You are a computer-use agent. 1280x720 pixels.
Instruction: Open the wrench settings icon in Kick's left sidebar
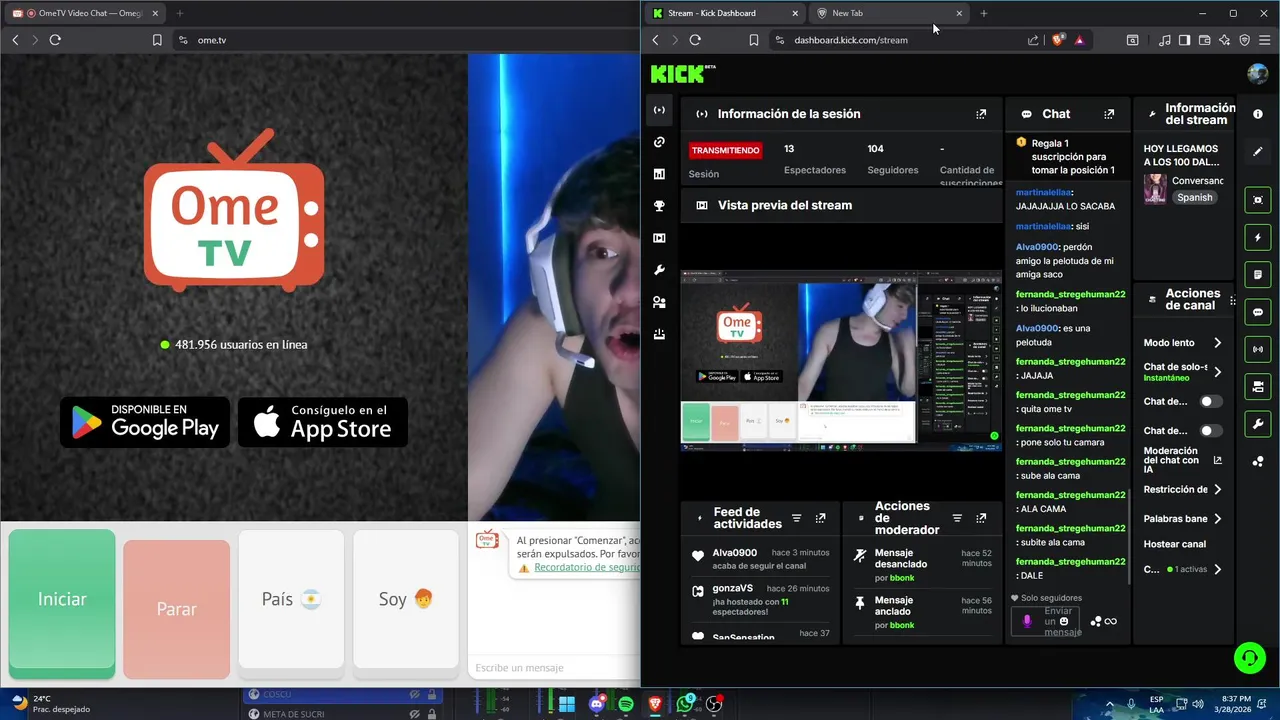659,270
